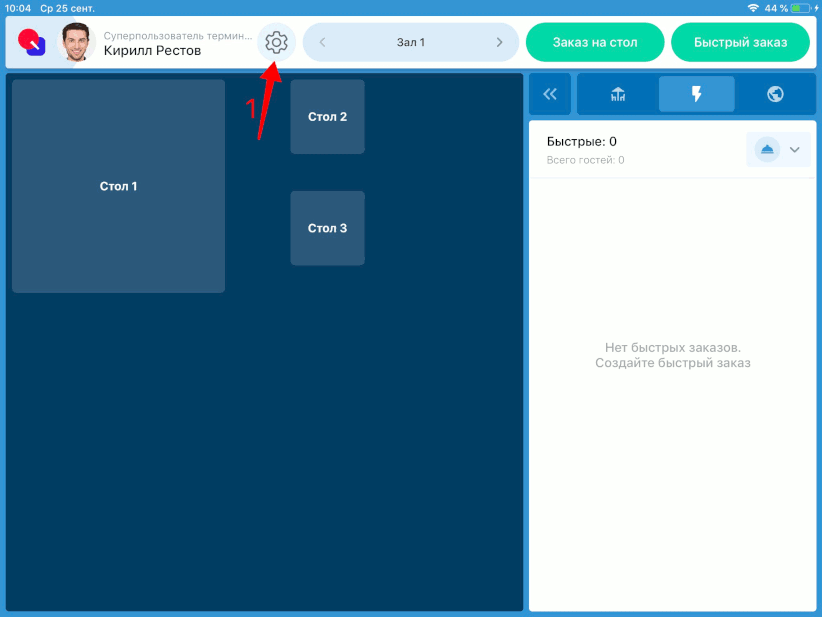Tap the Wi-Fi status icon
The width and height of the screenshot is (822, 617).
click(x=753, y=8)
